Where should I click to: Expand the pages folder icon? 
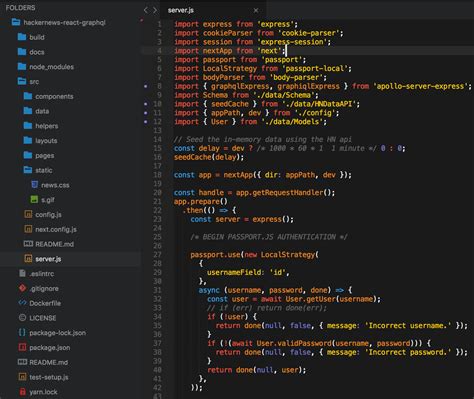[x=28, y=155]
